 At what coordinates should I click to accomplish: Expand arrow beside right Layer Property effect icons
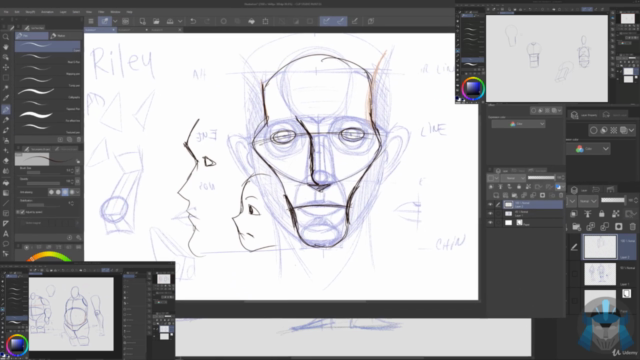coord(632,130)
